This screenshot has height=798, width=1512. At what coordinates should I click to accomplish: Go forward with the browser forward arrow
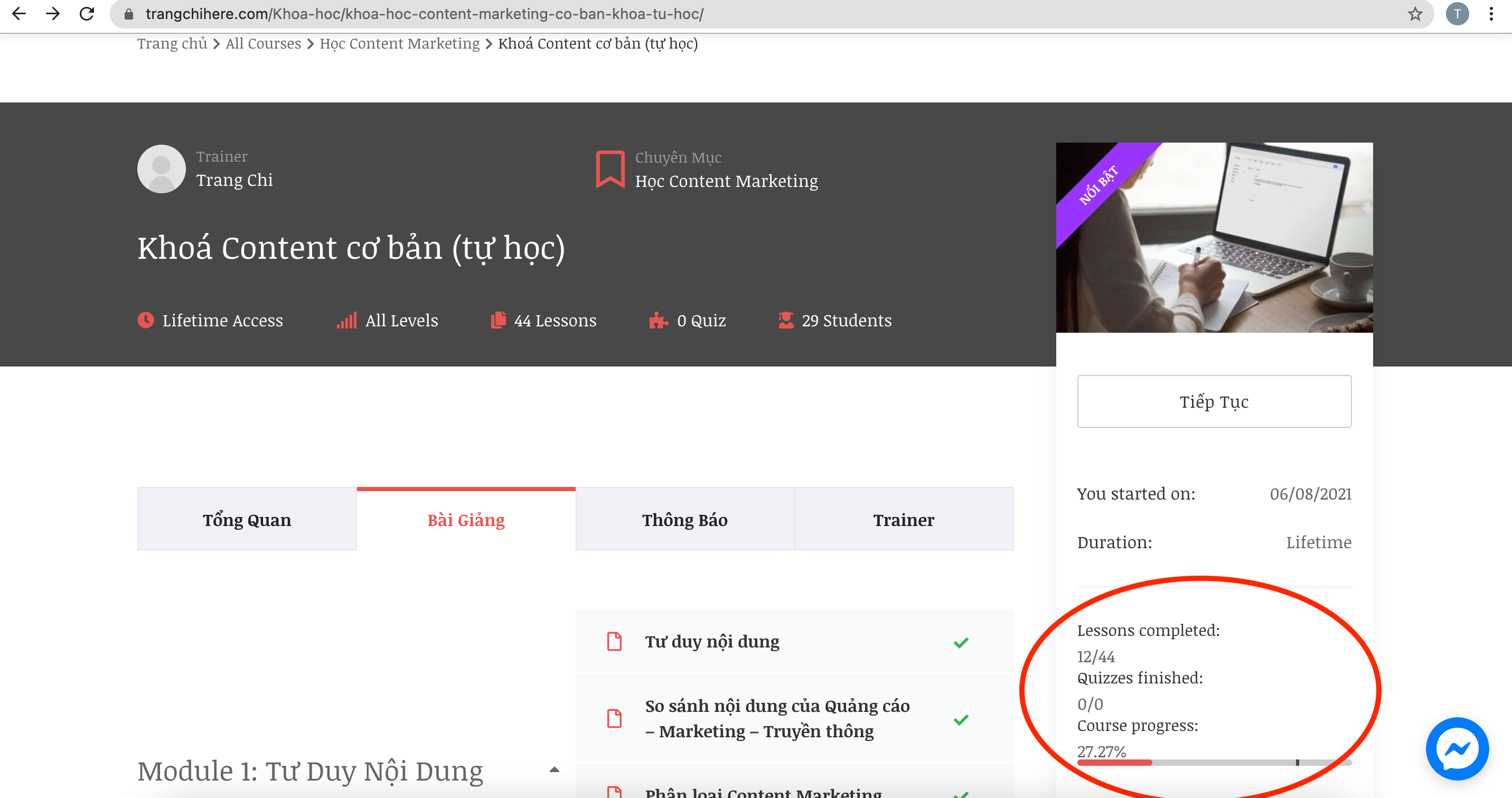coord(53,14)
